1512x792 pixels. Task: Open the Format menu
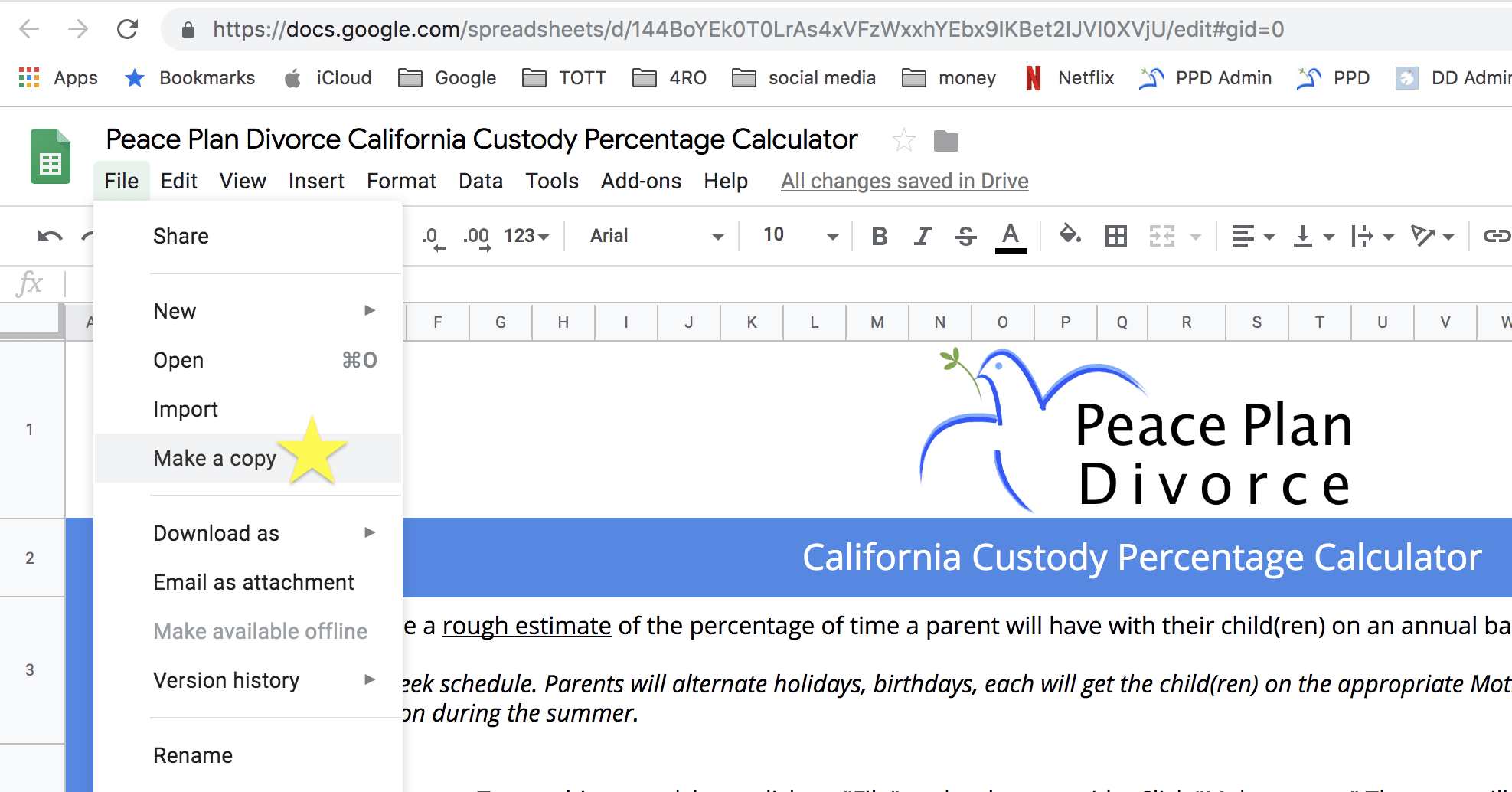click(x=401, y=181)
